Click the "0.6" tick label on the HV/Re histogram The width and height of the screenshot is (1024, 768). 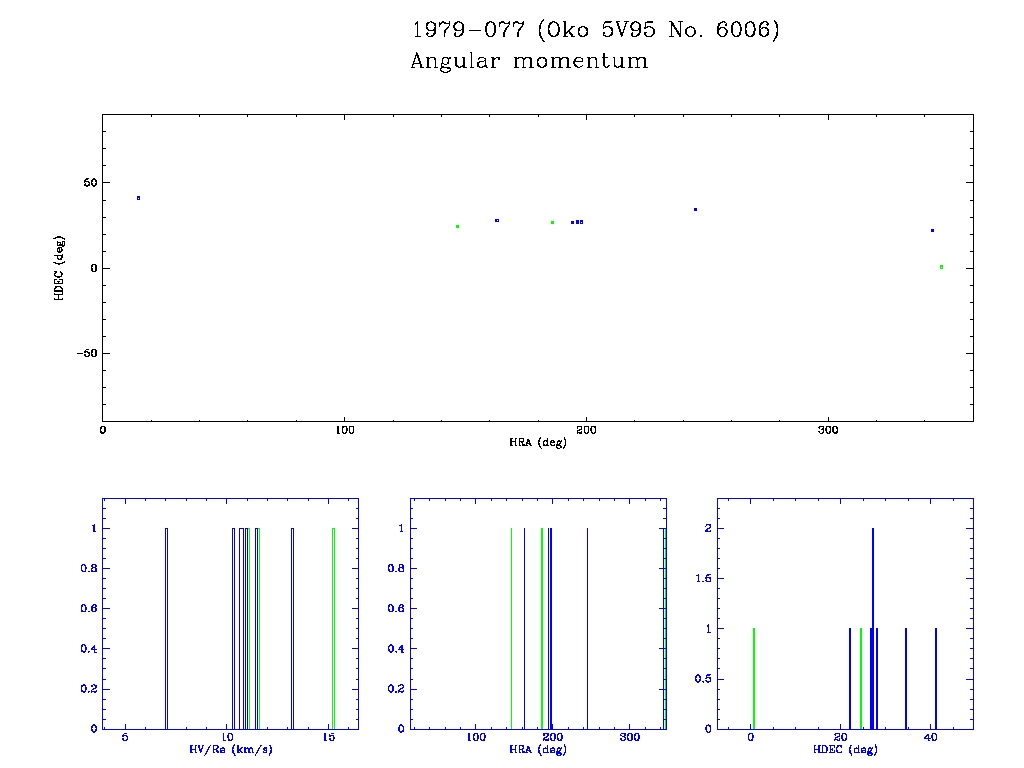coord(89,609)
